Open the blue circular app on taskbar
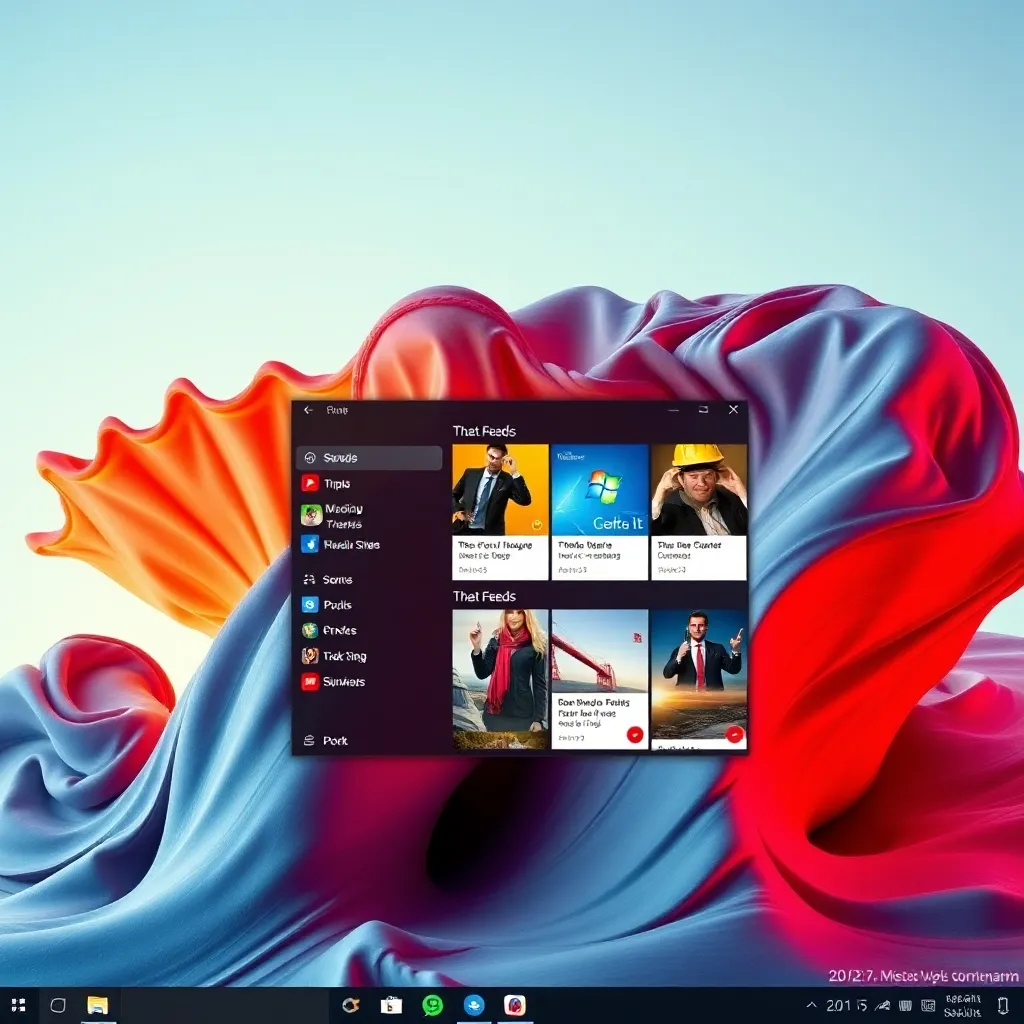1024x1024 pixels. tap(474, 1005)
